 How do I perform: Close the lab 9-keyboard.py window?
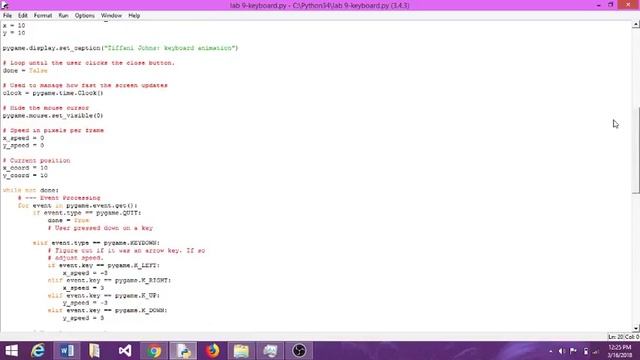pos(628,5)
